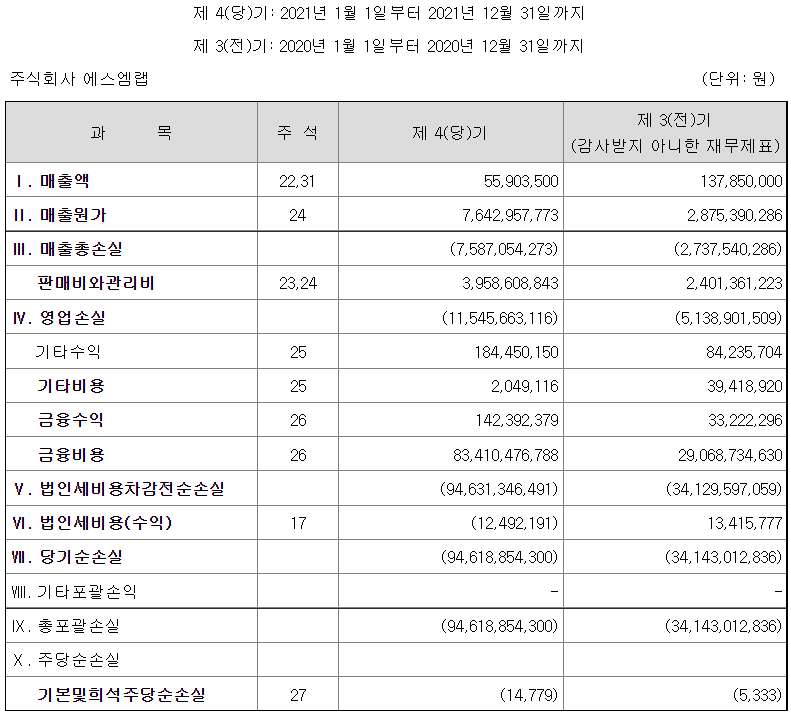This screenshot has width=791, height=716.
Task: Click the 과 목 column header
Action: click(131, 133)
